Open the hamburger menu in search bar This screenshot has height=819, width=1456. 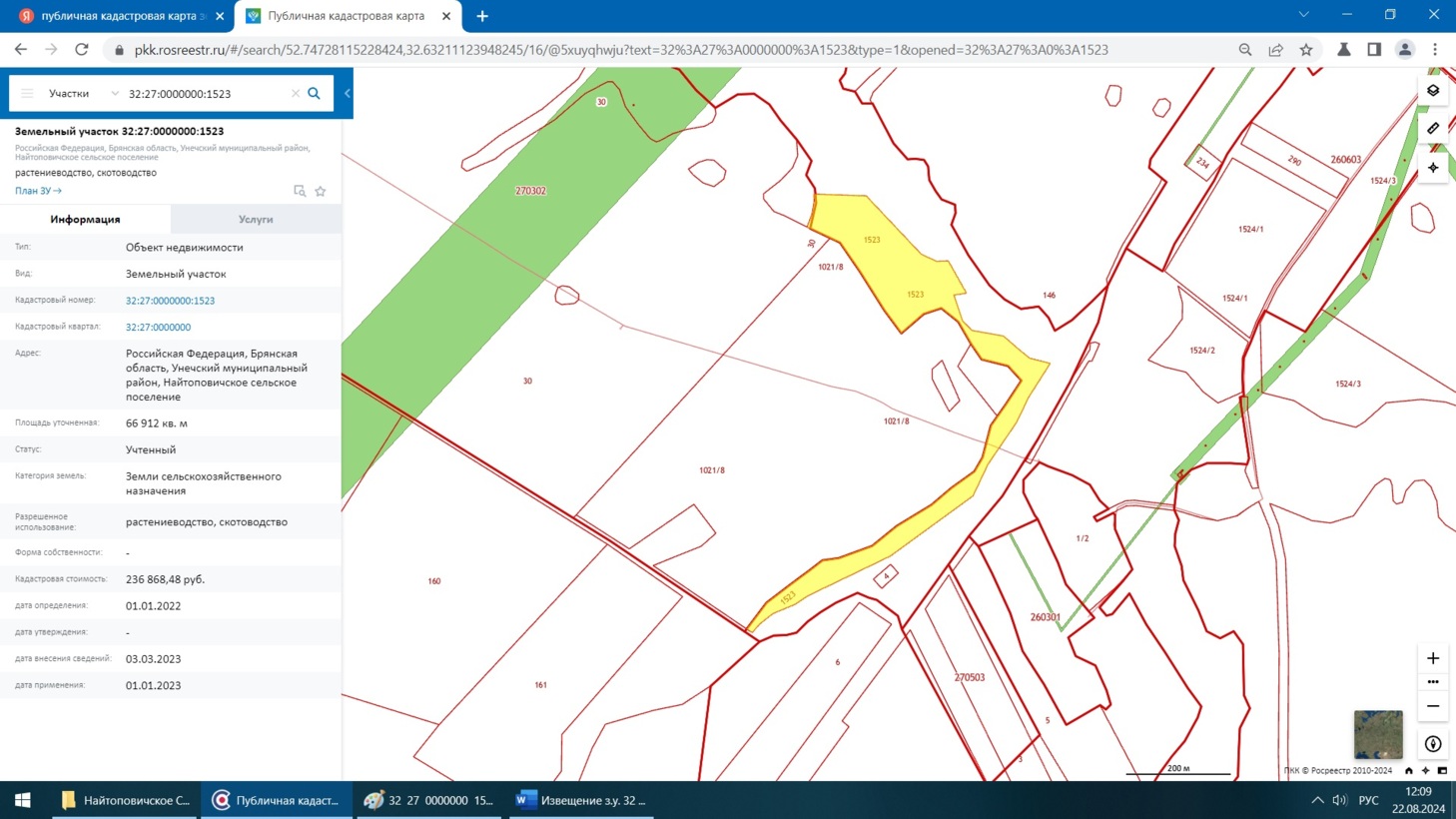coord(27,93)
